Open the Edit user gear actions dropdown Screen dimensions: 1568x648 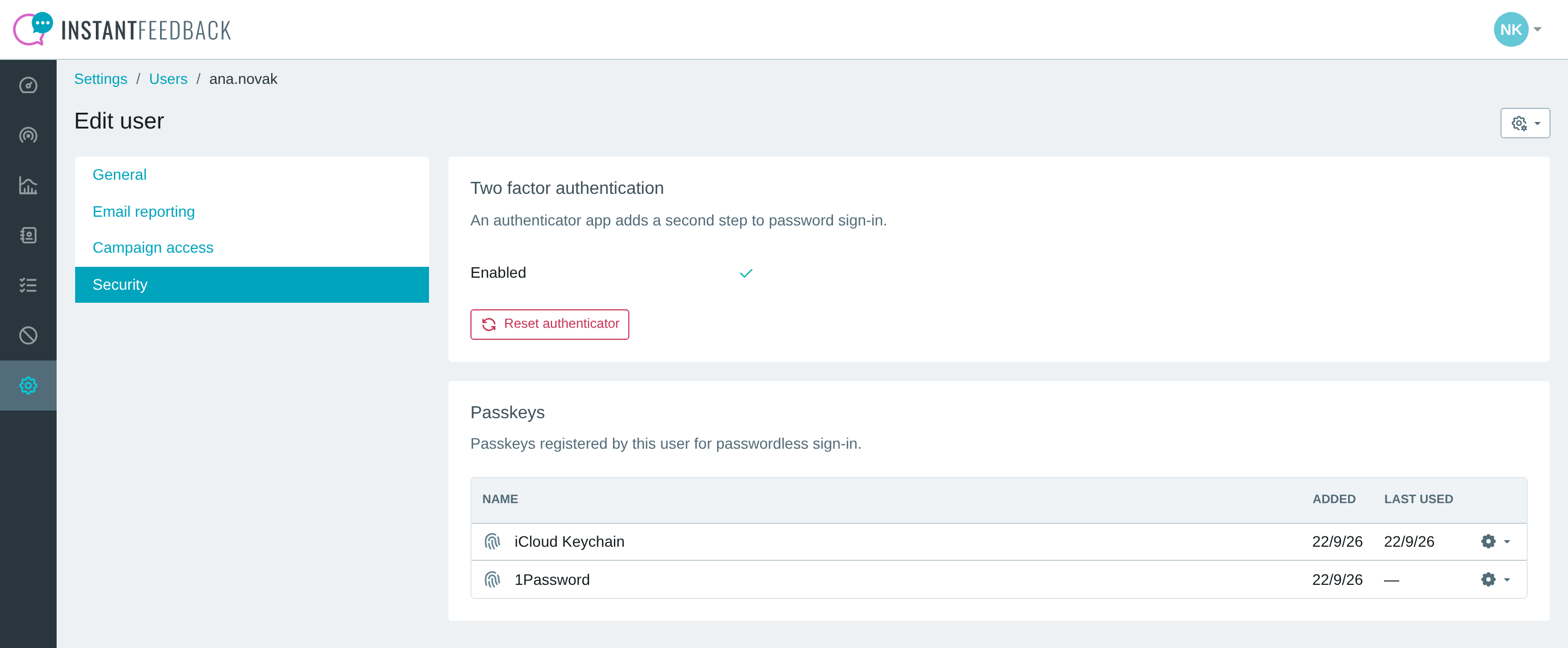point(1525,123)
